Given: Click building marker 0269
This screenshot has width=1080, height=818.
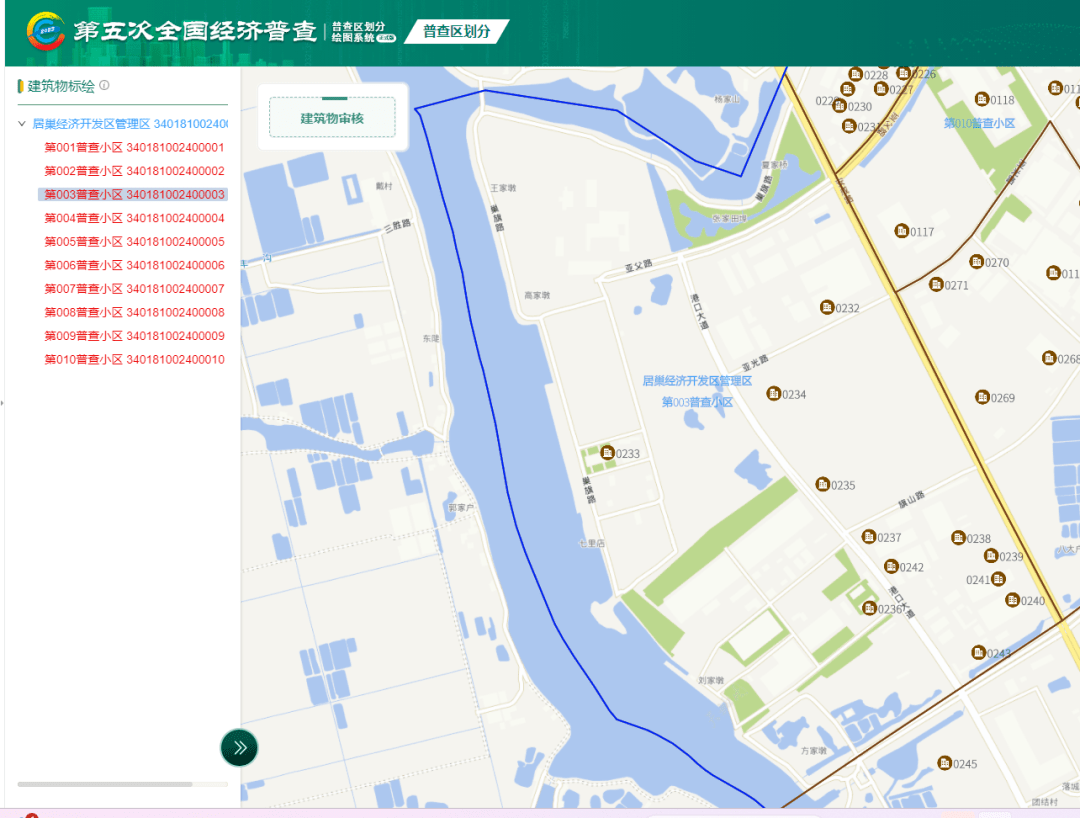Looking at the screenshot, I should tap(982, 397).
